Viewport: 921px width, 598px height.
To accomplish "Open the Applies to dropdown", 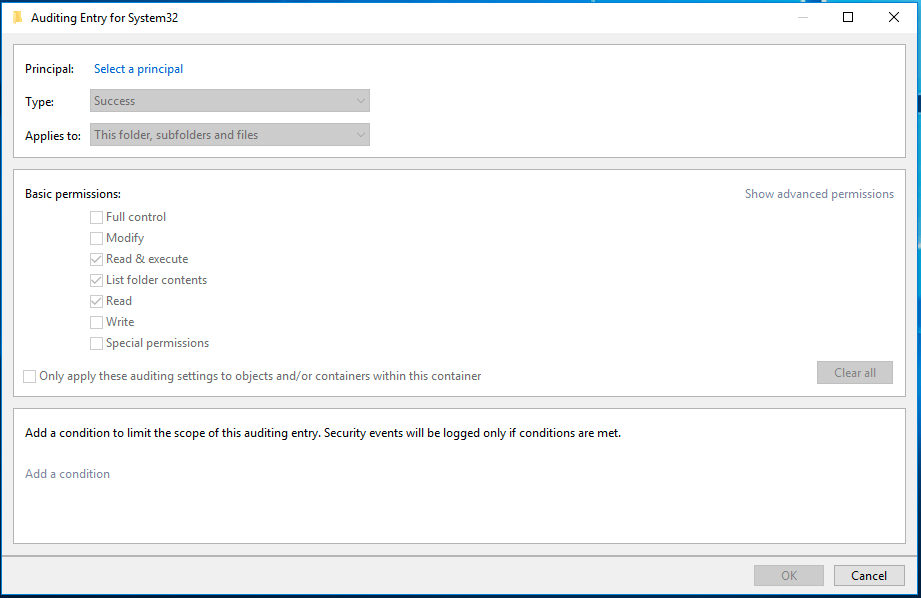I will click(230, 135).
